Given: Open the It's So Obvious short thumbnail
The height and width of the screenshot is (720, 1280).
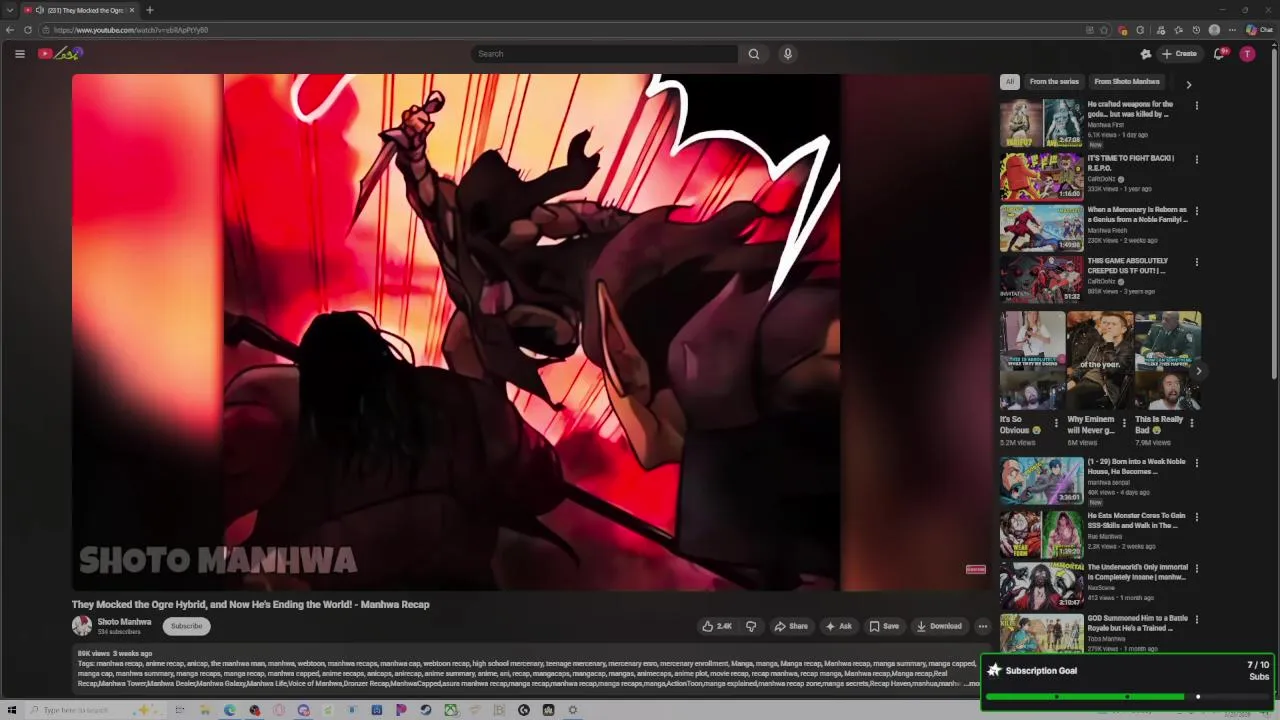Looking at the screenshot, I should 1033,360.
